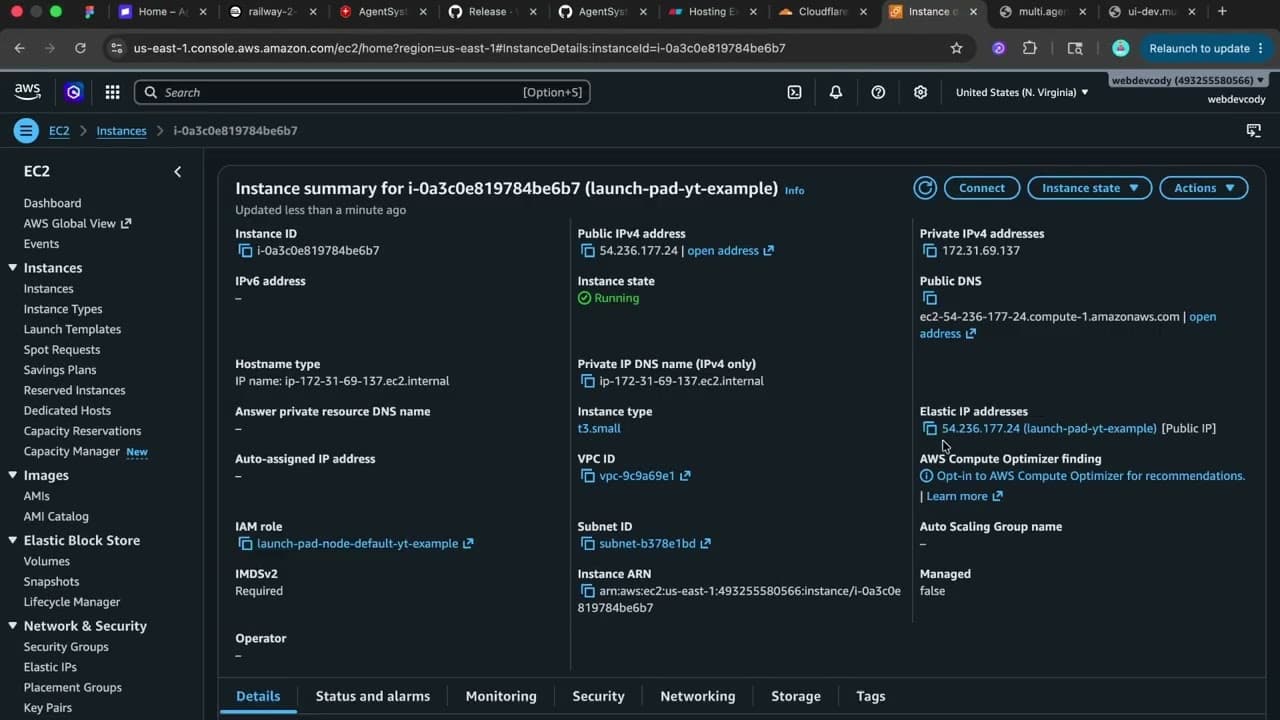The image size is (1280, 720).
Task: Open the t3.small instance type link
Action: 599,428
